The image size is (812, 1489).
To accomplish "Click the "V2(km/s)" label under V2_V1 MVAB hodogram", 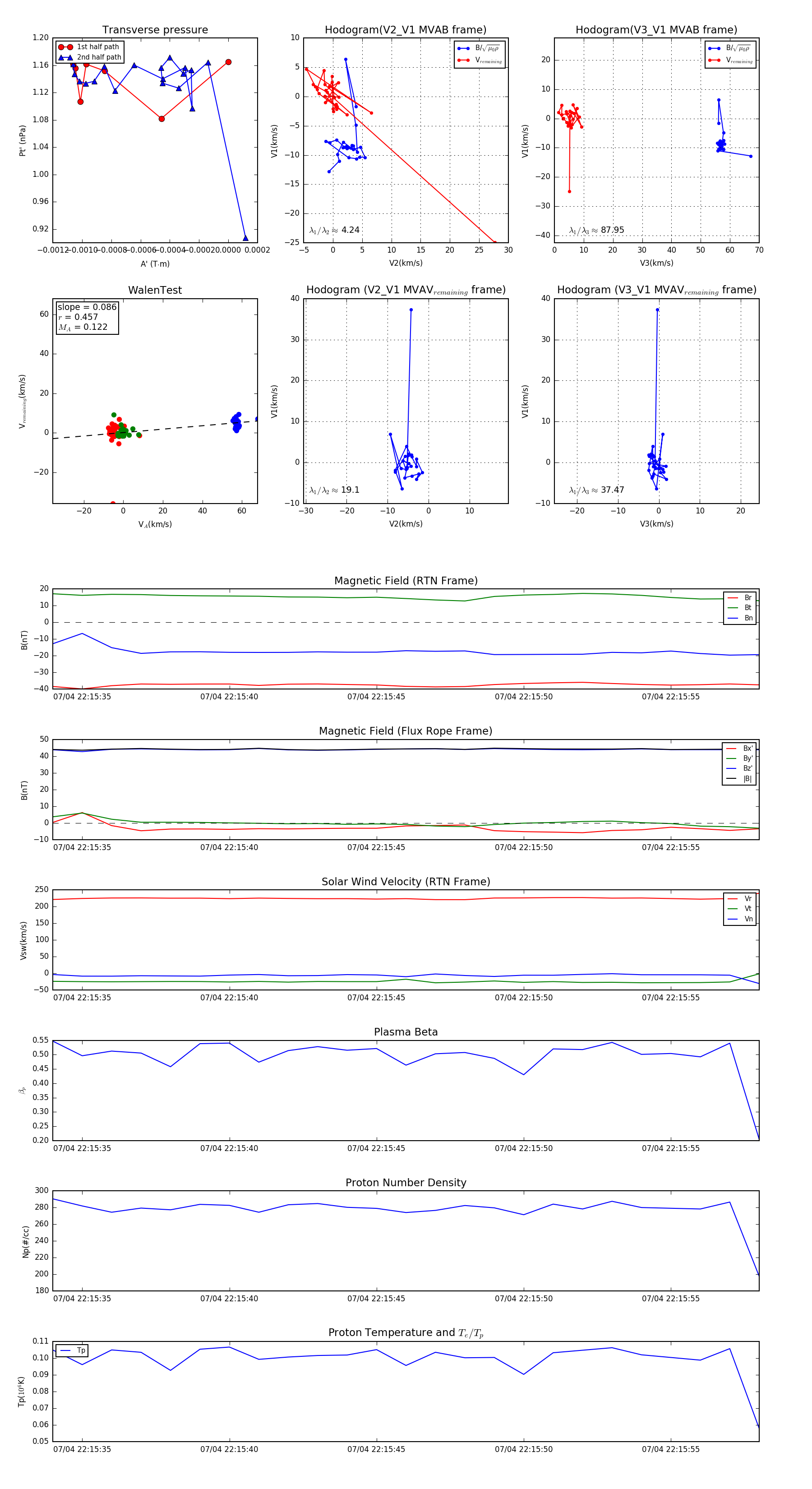I will coord(406,264).
